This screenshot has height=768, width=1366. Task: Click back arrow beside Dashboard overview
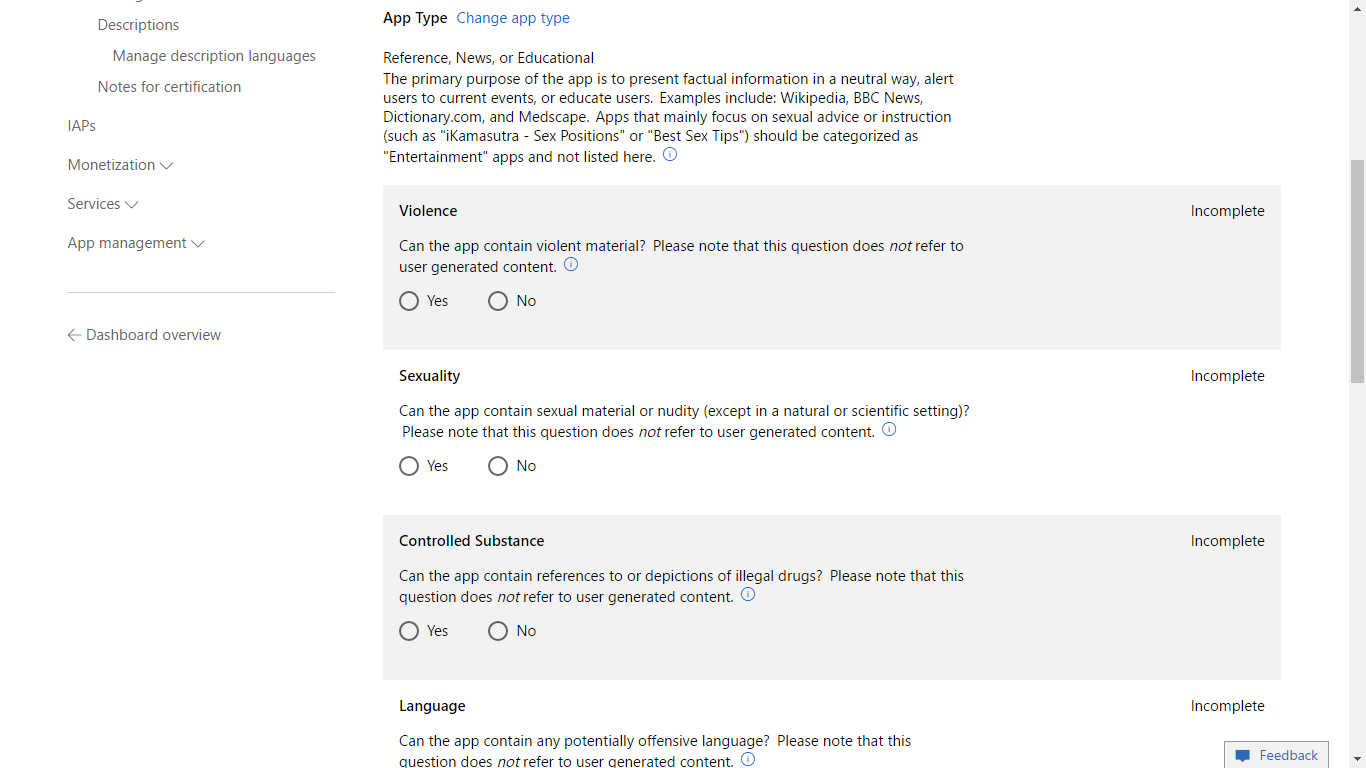click(74, 335)
